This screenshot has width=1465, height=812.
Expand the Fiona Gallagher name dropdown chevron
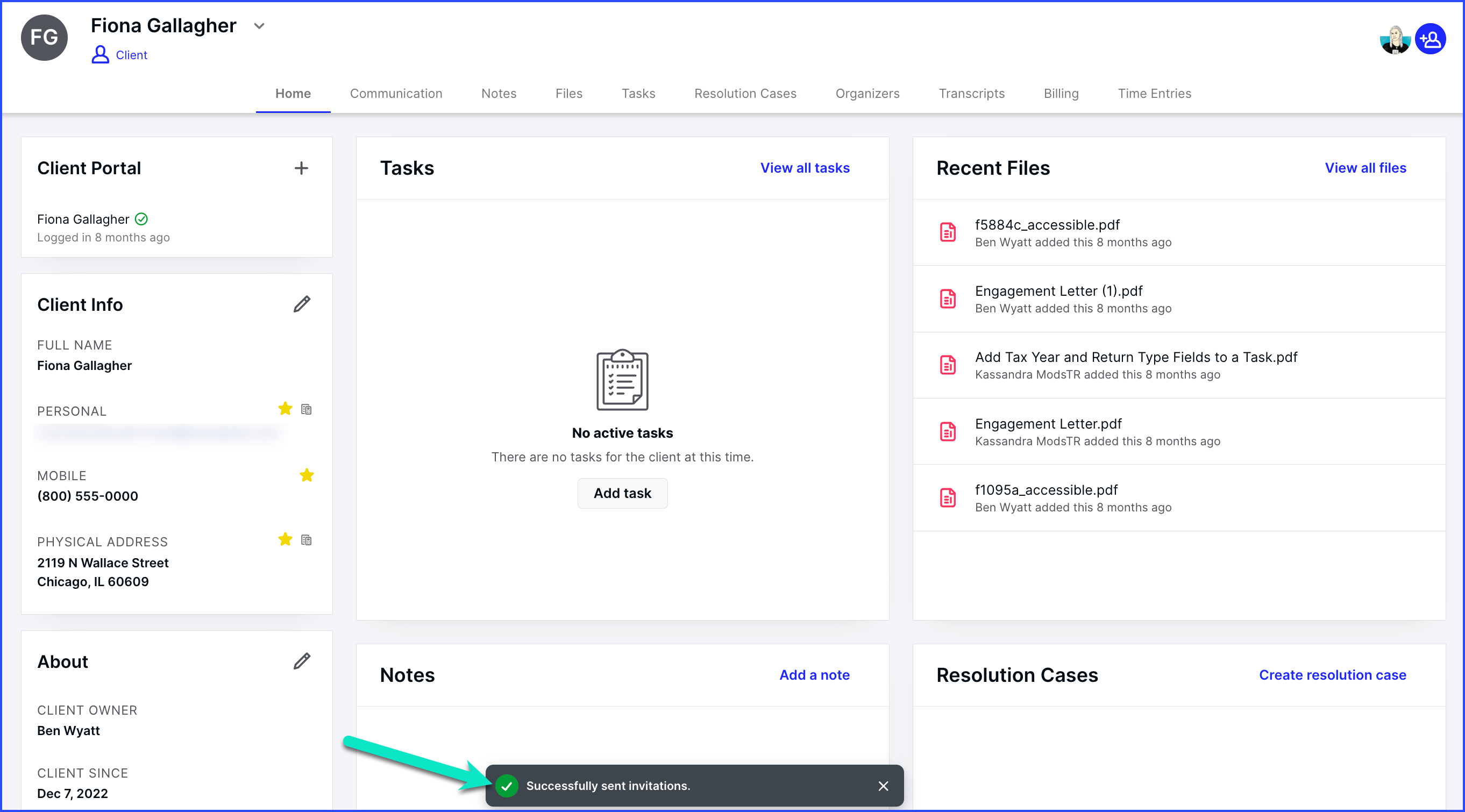[x=259, y=26]
